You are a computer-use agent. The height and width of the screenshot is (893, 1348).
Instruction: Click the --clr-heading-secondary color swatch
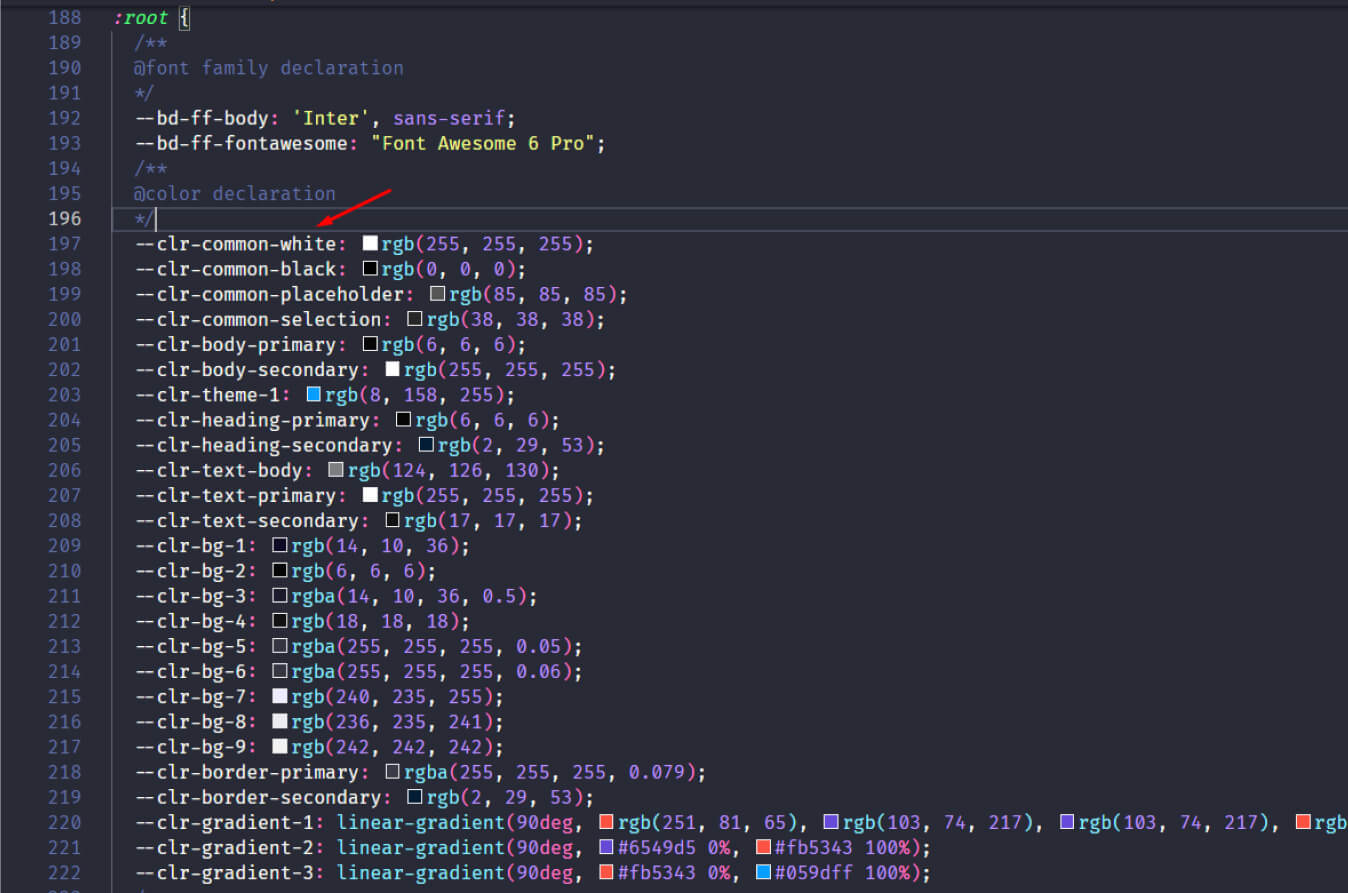426,445
